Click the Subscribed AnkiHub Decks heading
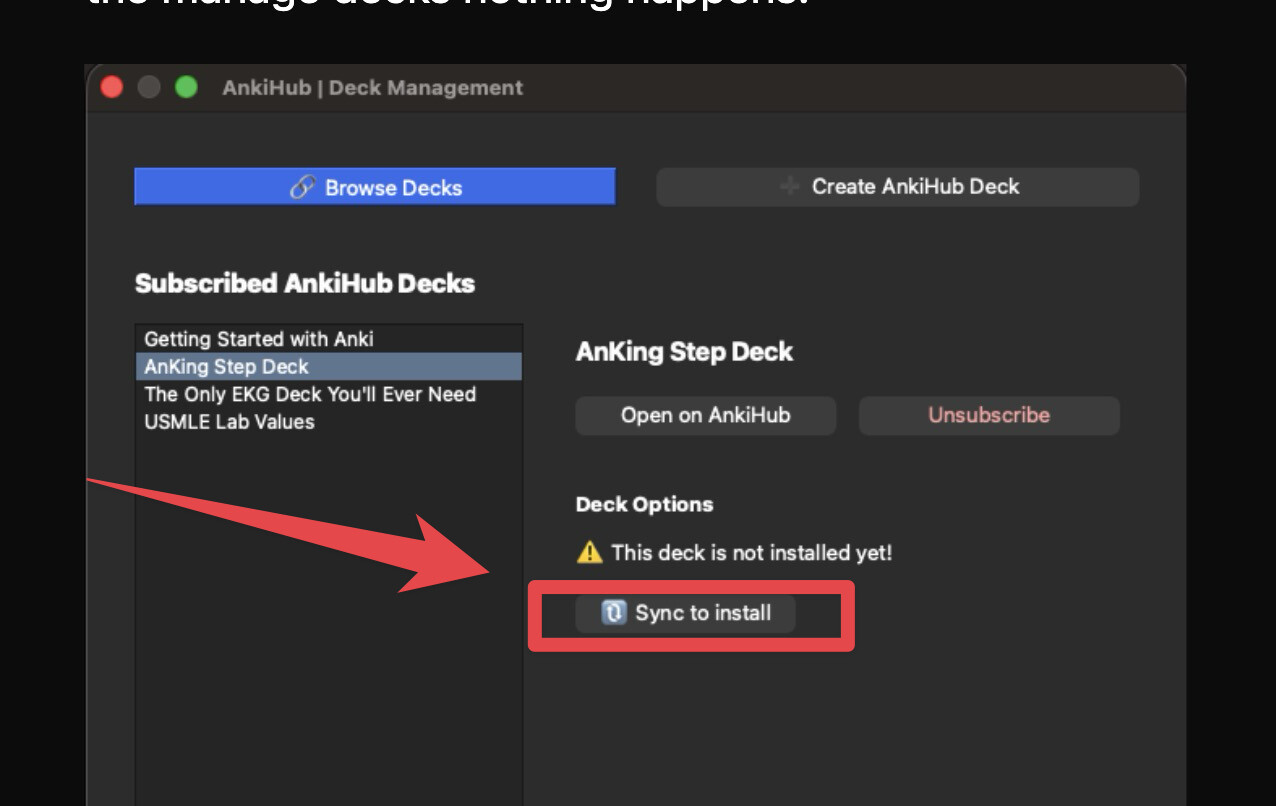Viewport: 1276px width, 806px height. [305, 283]
